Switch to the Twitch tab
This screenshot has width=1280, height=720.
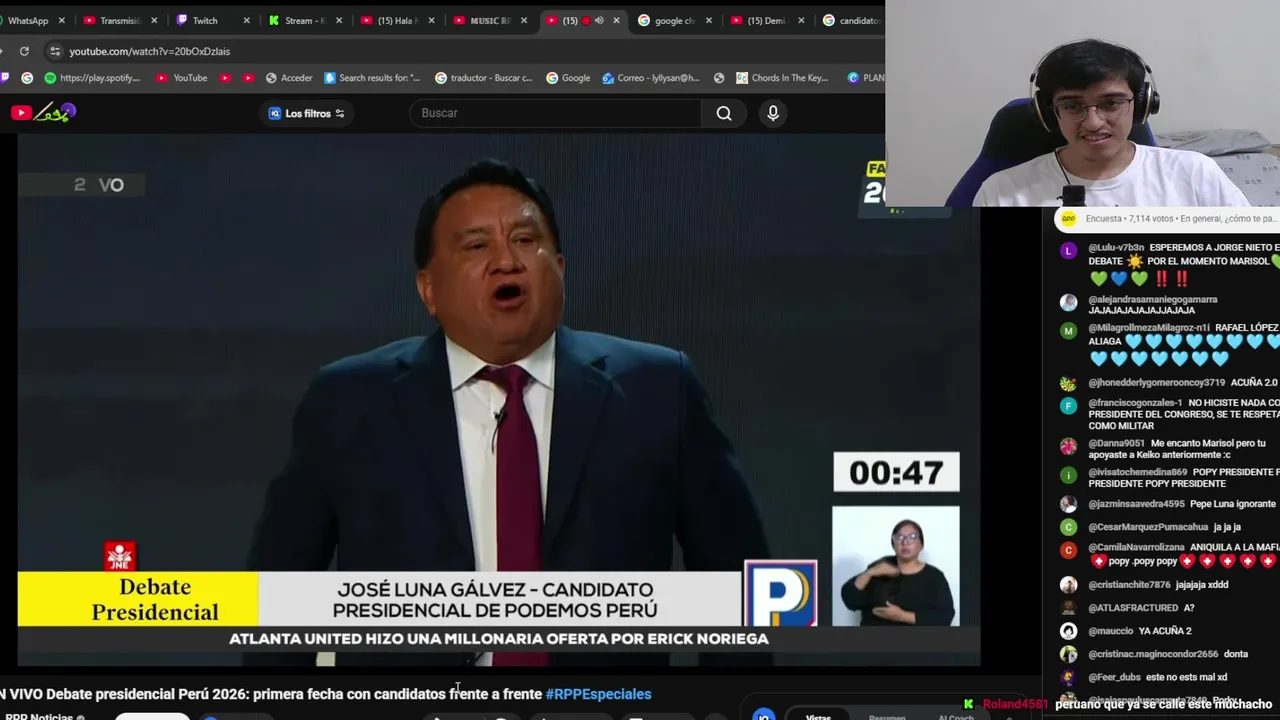coord(205,20)
